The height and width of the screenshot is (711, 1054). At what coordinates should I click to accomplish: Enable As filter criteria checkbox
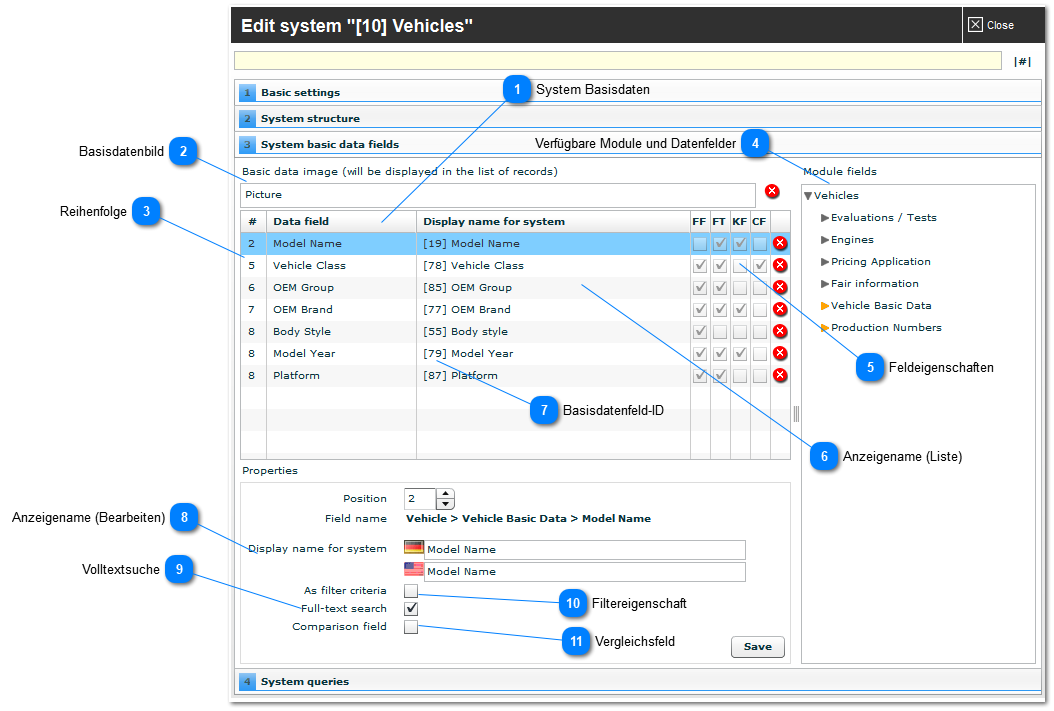[411, 591]
